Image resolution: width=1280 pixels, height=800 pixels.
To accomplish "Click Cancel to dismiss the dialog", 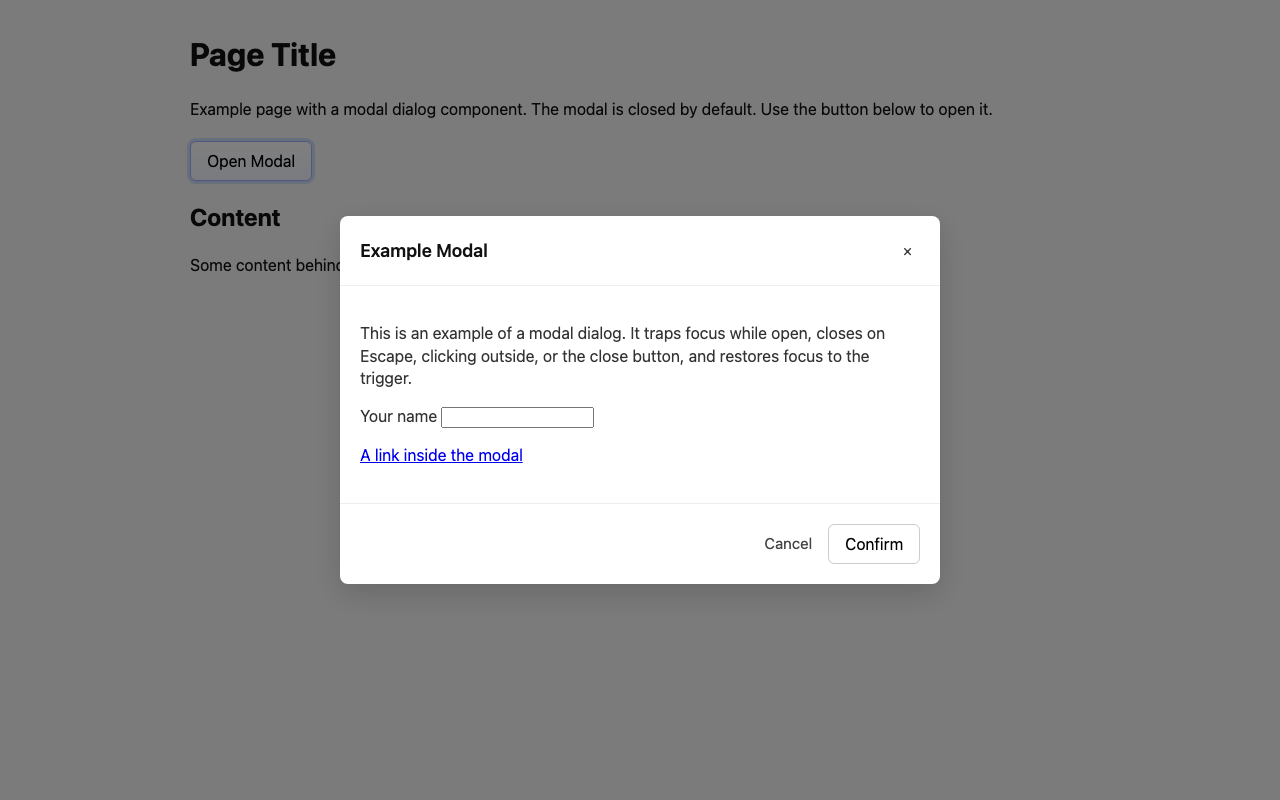I will pyautogui.click(x=788, y=543).
